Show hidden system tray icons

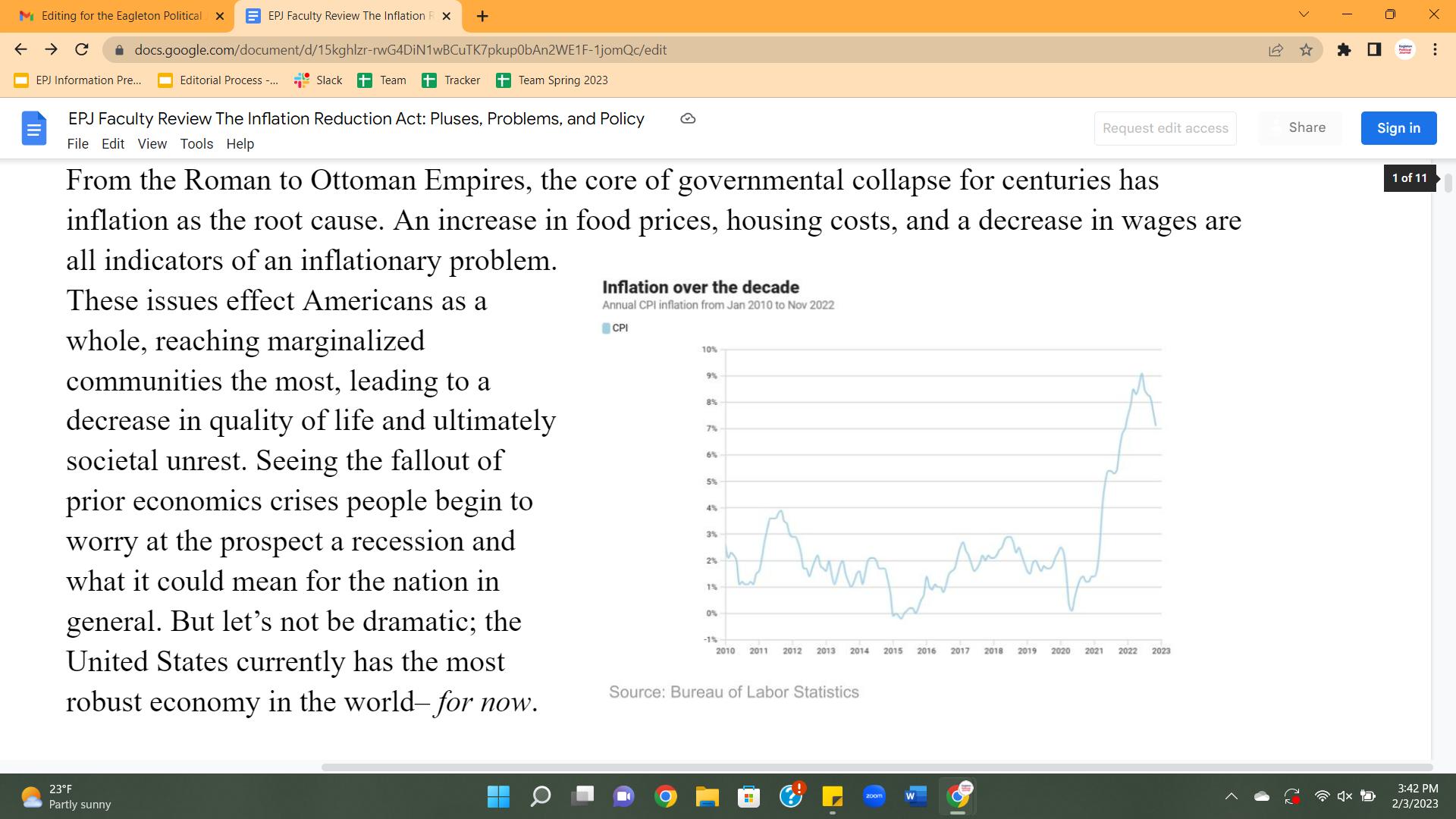(1232, 796)
